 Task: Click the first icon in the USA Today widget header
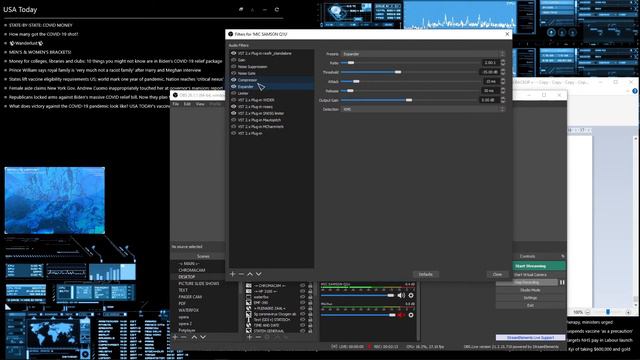click(241, 9)
